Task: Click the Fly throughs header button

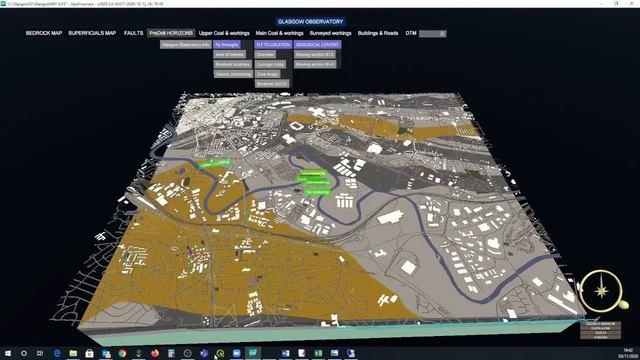Action: point(227,44)
